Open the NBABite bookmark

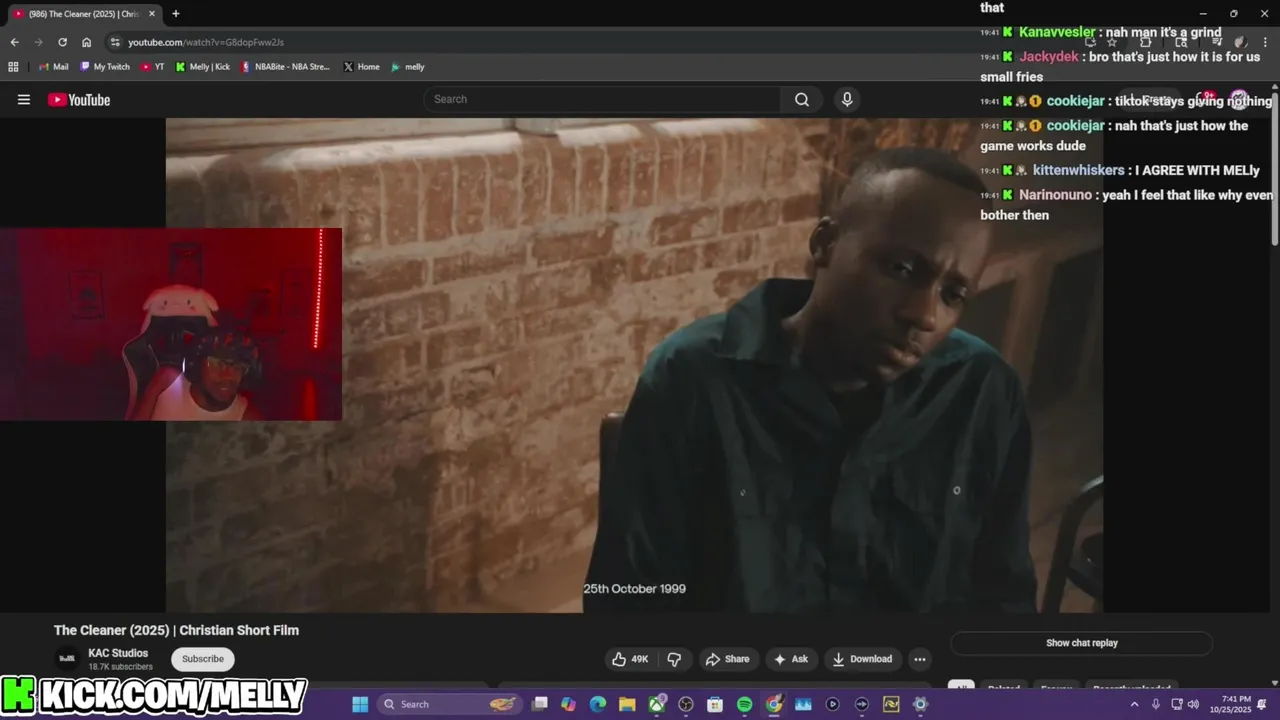pos(285,67)
